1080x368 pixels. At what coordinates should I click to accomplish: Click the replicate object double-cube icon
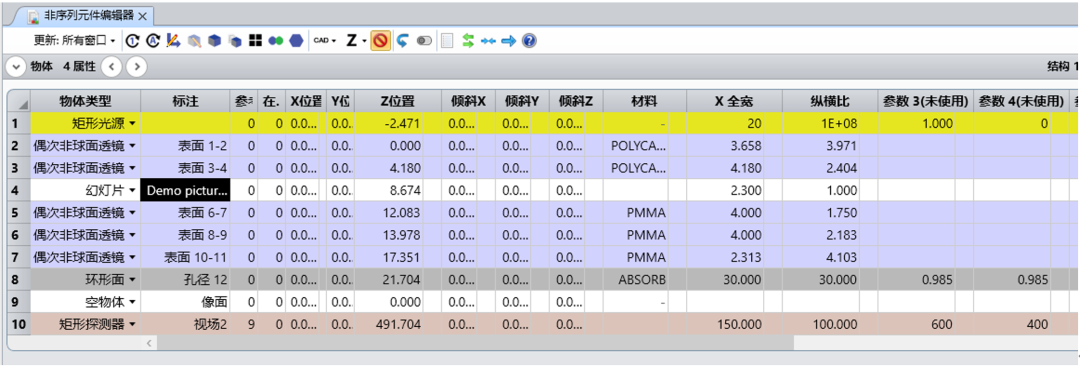click(x=236, y=41)
